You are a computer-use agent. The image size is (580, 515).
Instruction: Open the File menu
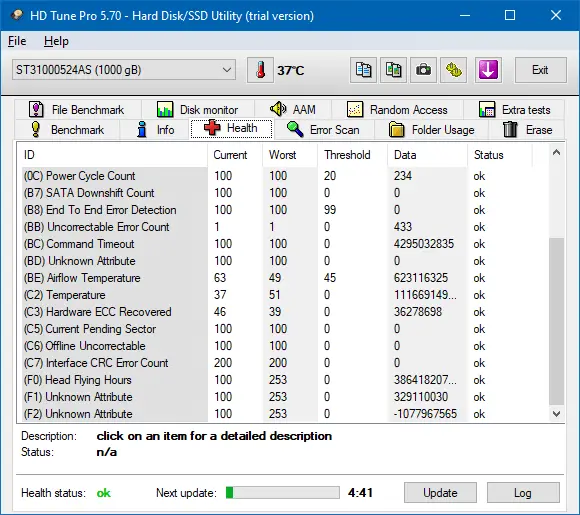(17, 41)
